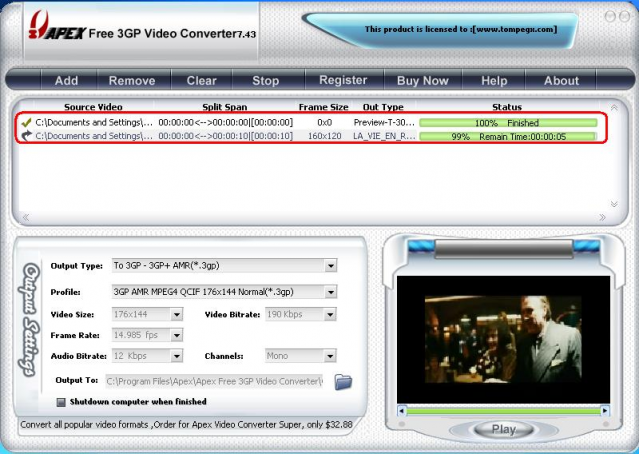
Task: Expand the Output Type dropdown
Action: (331, 266)
